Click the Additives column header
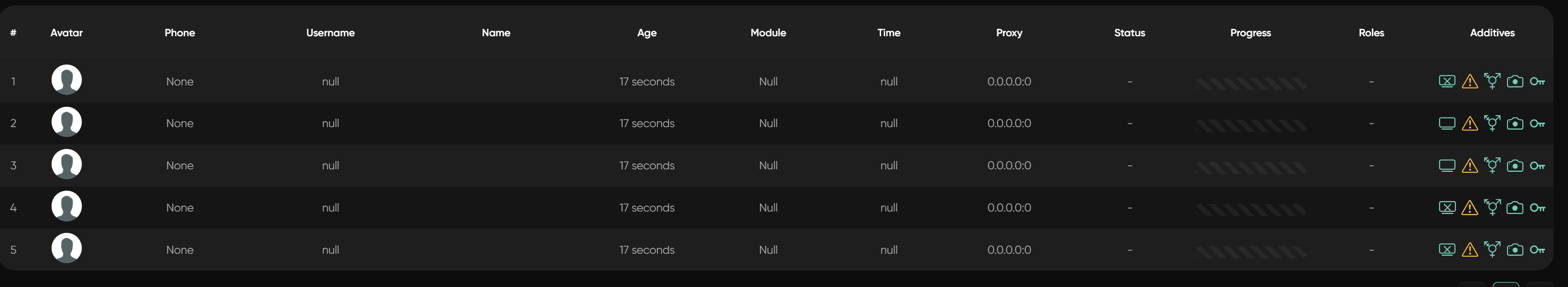 click(x=1492, y=33)
